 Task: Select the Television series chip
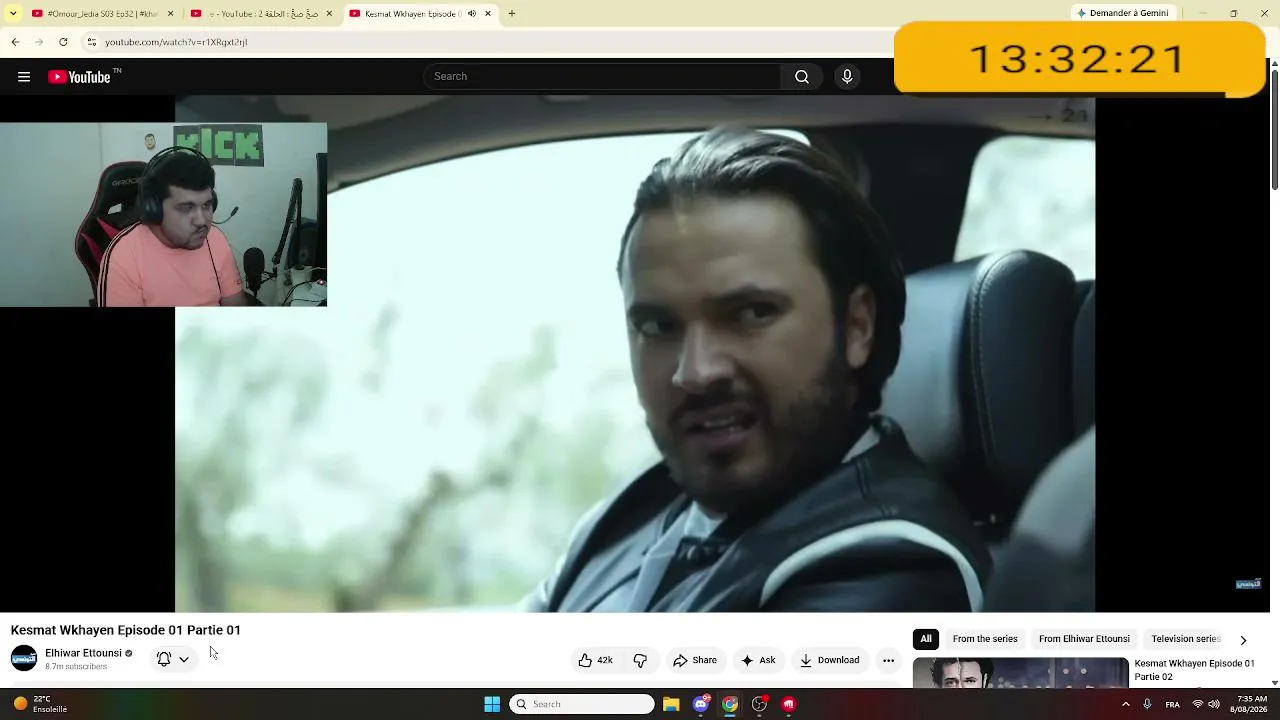pos(1186,639)
